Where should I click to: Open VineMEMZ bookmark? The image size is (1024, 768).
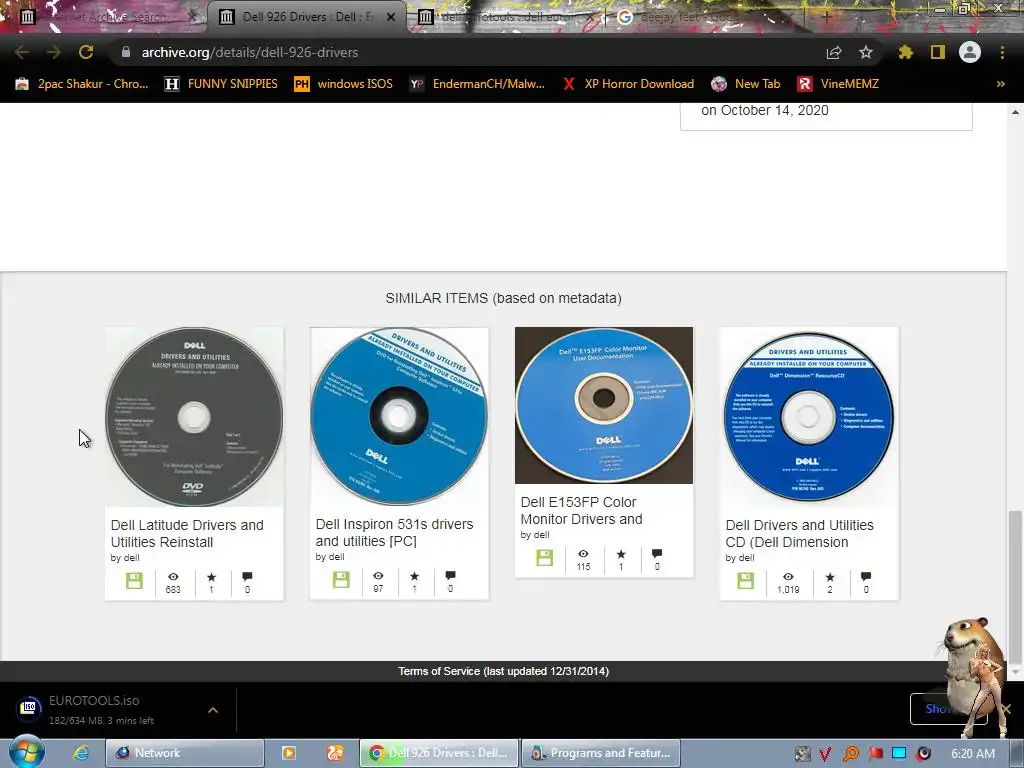point(838,84)
